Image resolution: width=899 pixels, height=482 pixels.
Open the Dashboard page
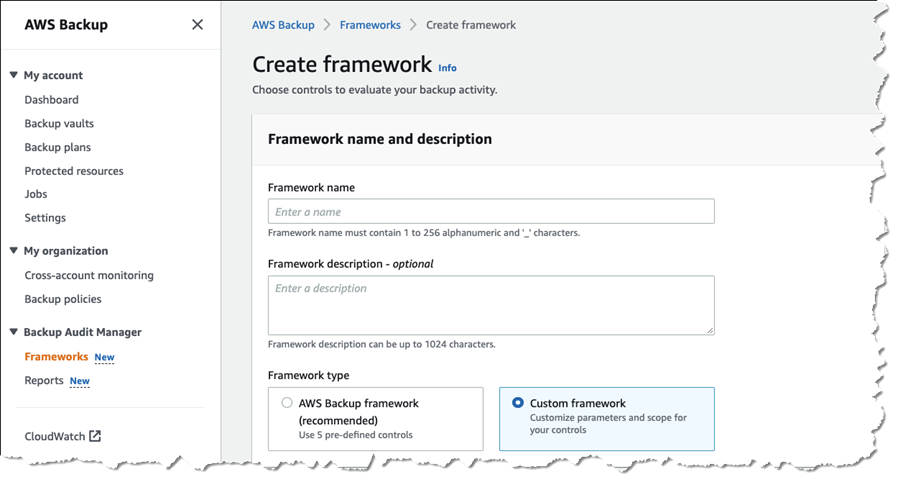52,100
